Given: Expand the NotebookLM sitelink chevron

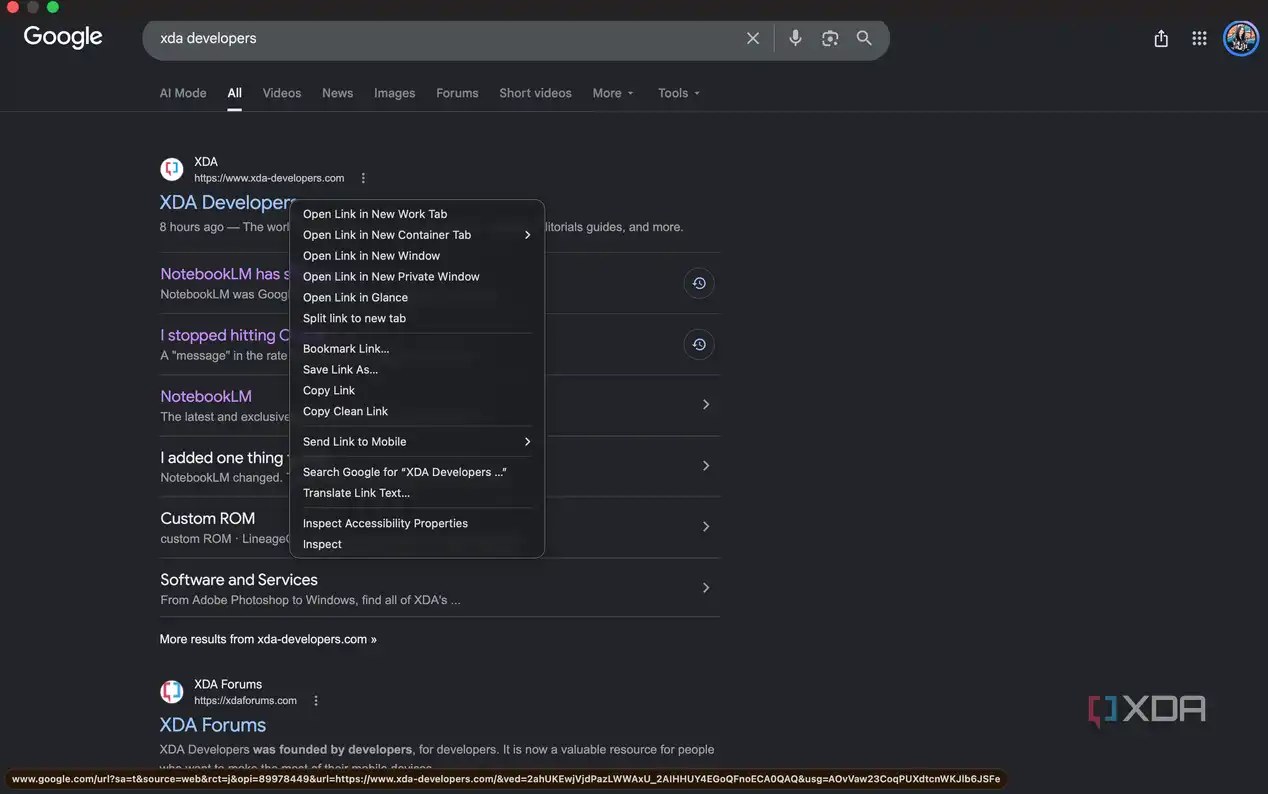Looking at the screenshot, I should click(x=706, y=405).
